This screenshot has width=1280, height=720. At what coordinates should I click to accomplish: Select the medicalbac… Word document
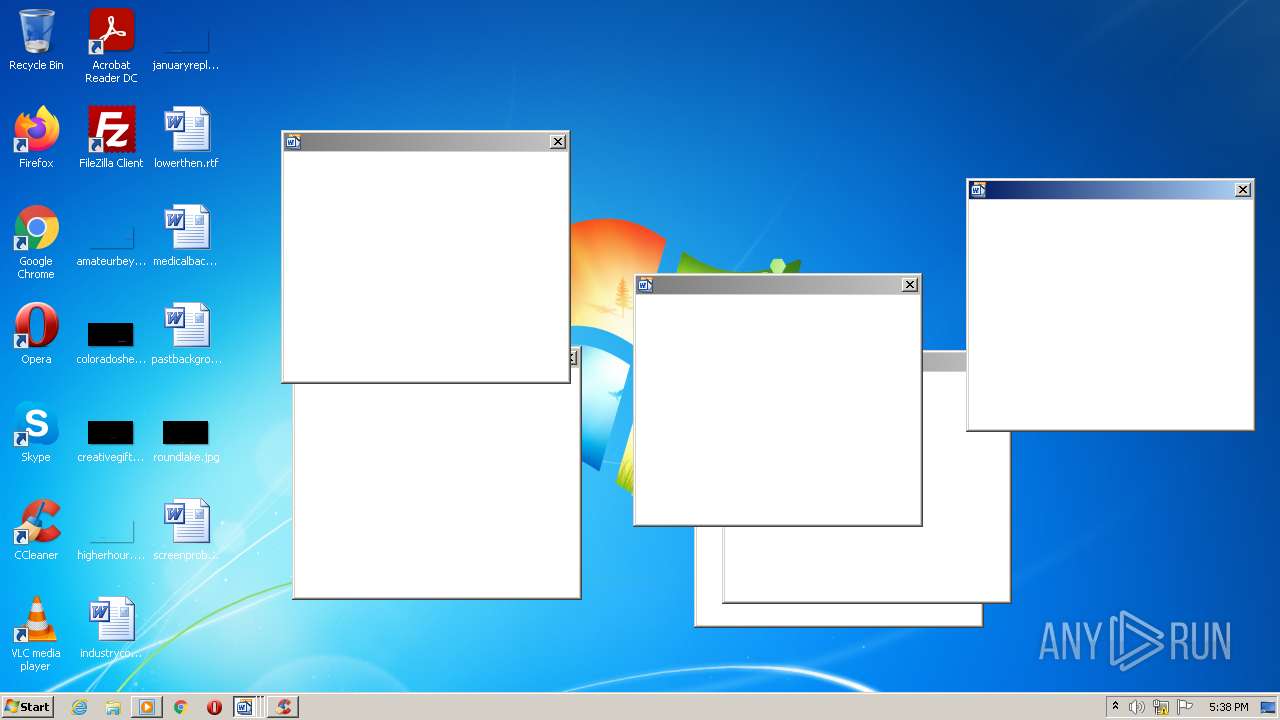click(x=186, y=236)
